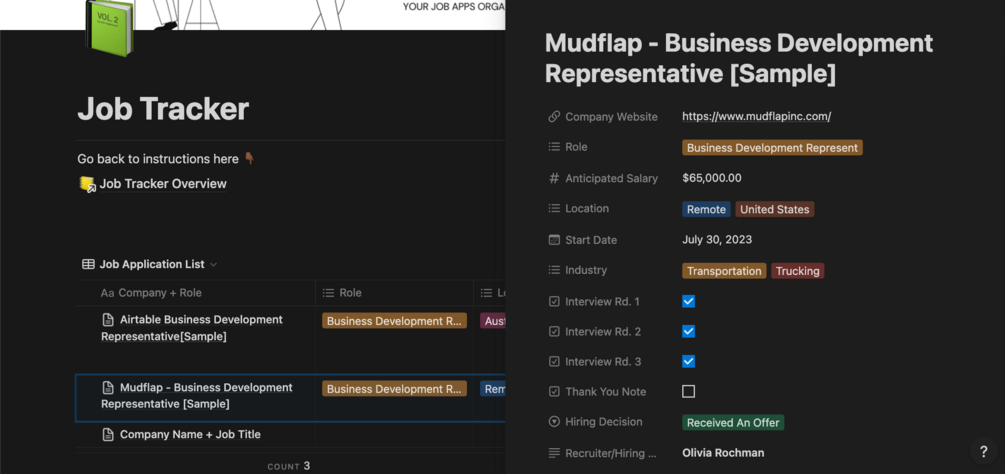Click the orange Transportation industry tag
This screenshot has height=474, width=1005.
(724, 271)
